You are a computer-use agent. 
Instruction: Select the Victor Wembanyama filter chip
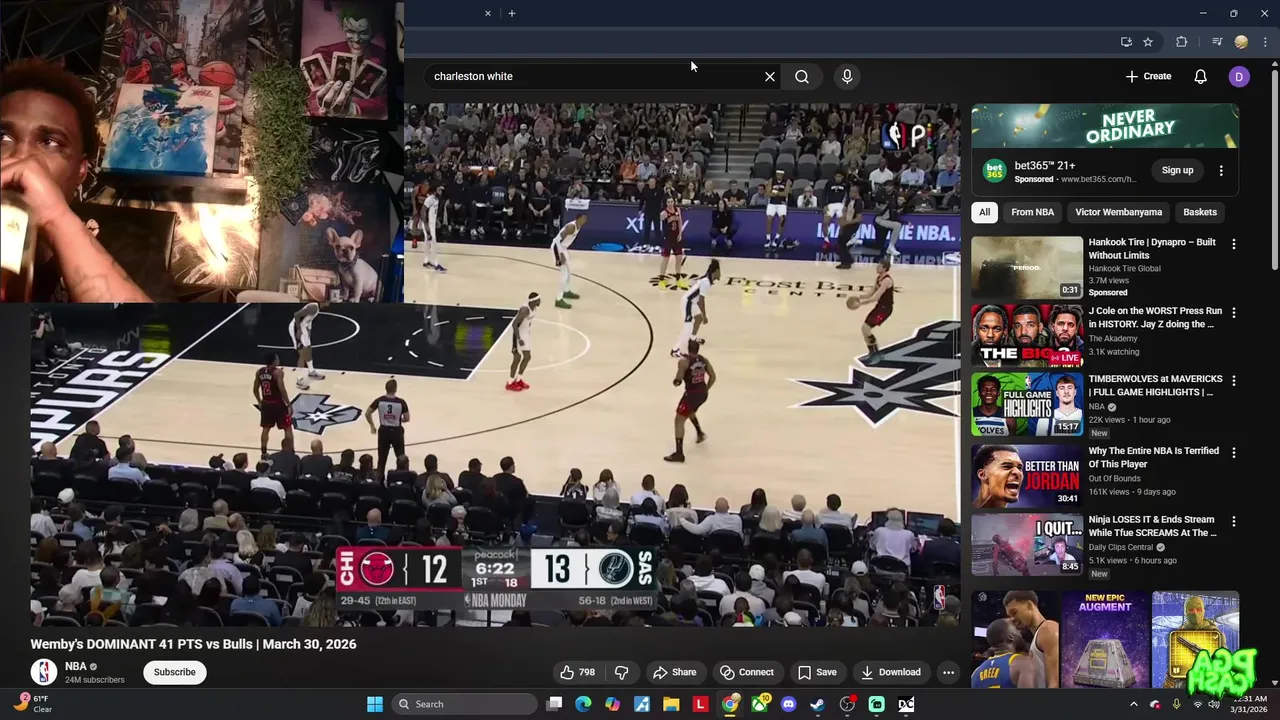tap(1118, 212)
